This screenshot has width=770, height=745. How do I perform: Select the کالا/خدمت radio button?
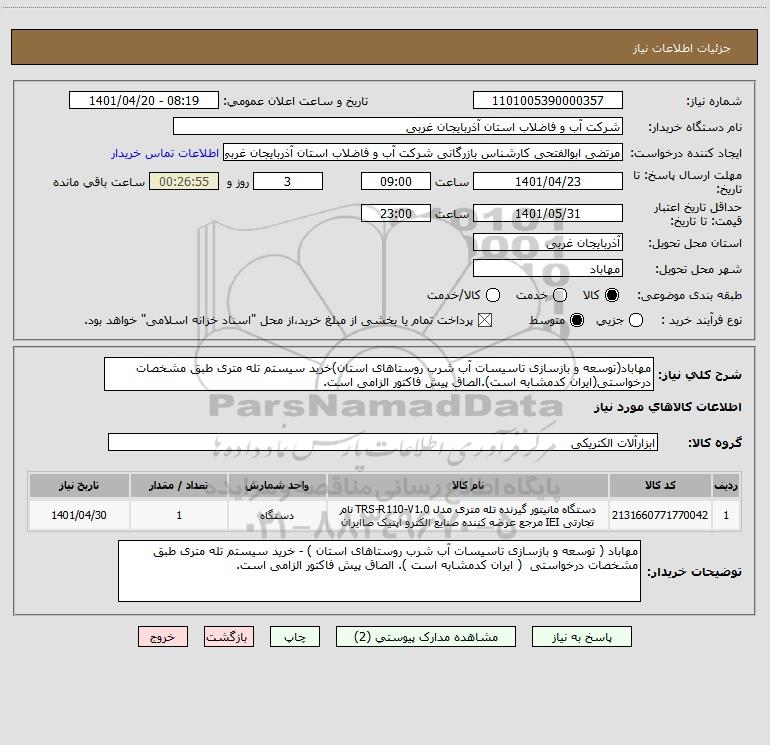(493, 295)
